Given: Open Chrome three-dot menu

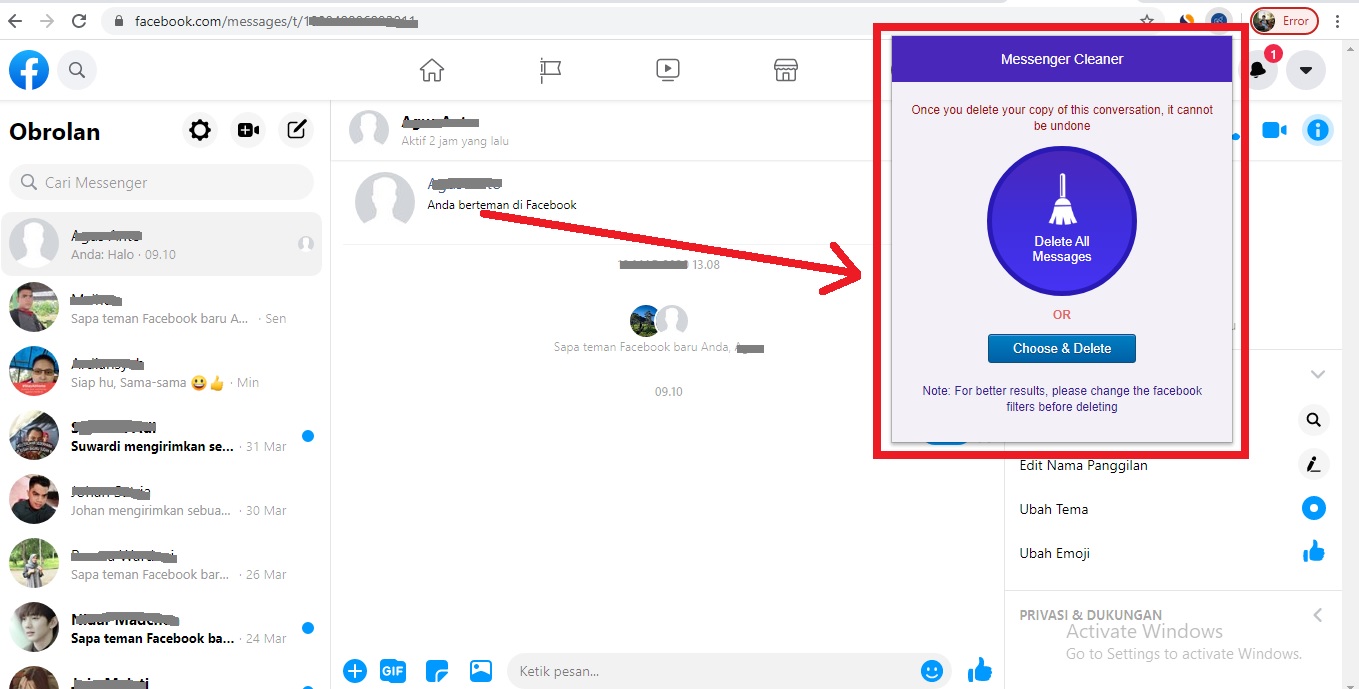Looking at the screenshot, I should click(1338, 20).
